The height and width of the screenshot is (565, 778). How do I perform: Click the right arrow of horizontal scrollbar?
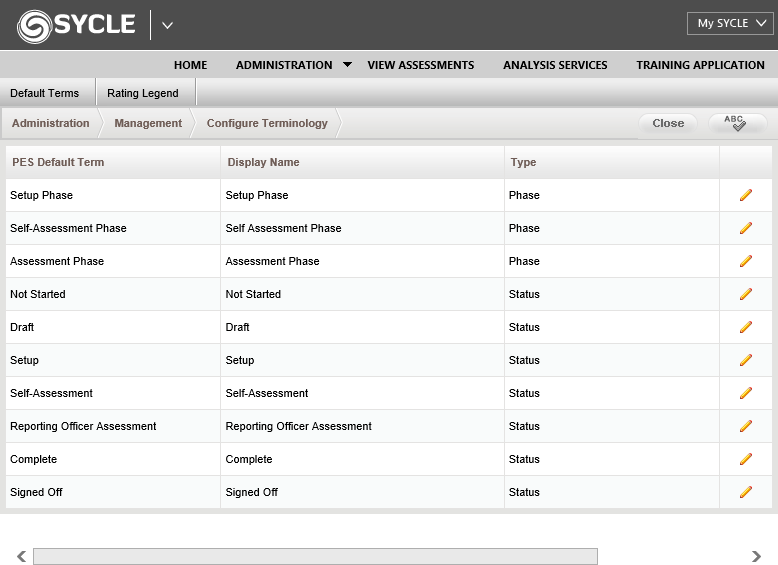756,556
